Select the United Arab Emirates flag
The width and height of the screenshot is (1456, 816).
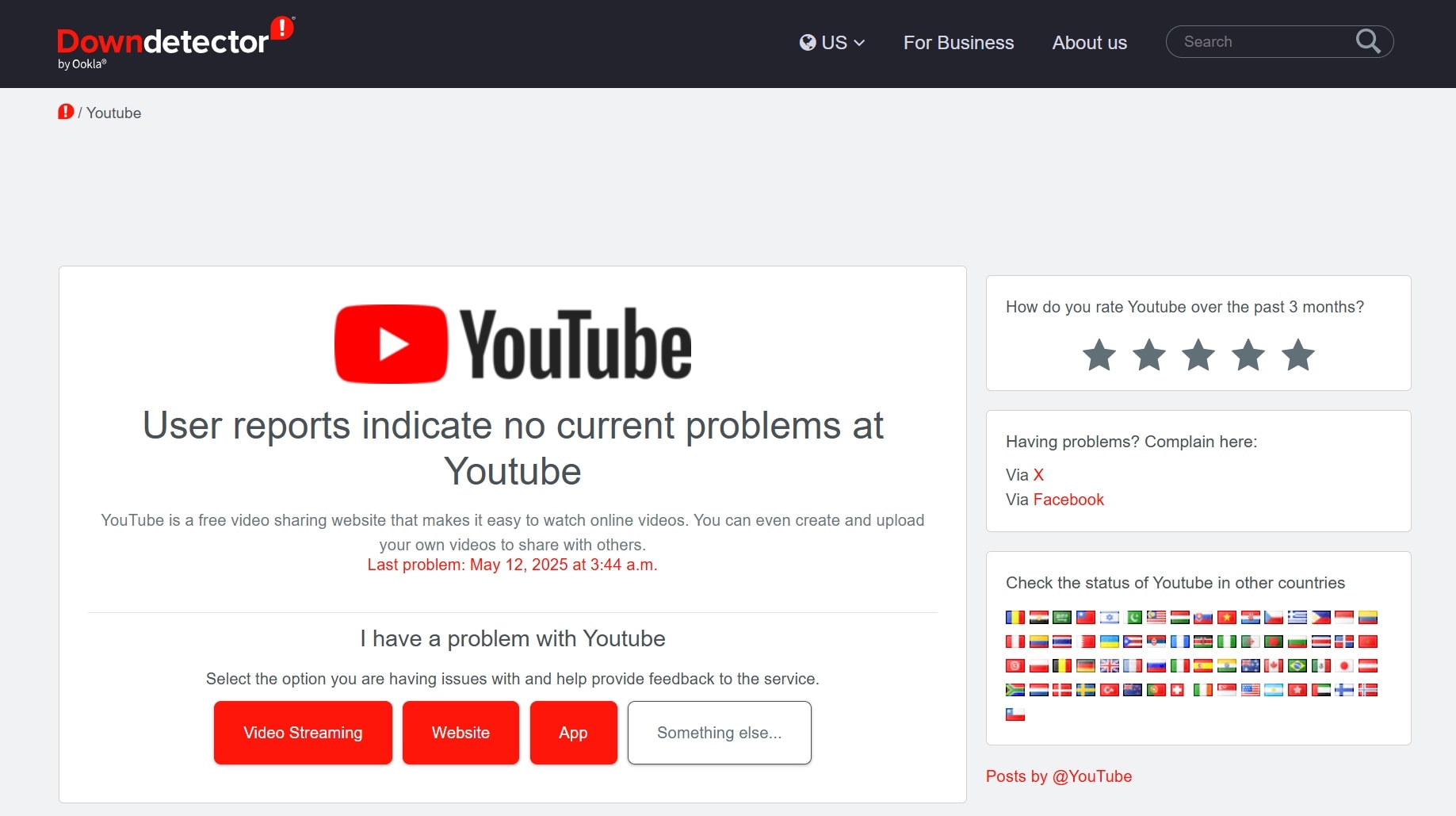coord(1321,690)
